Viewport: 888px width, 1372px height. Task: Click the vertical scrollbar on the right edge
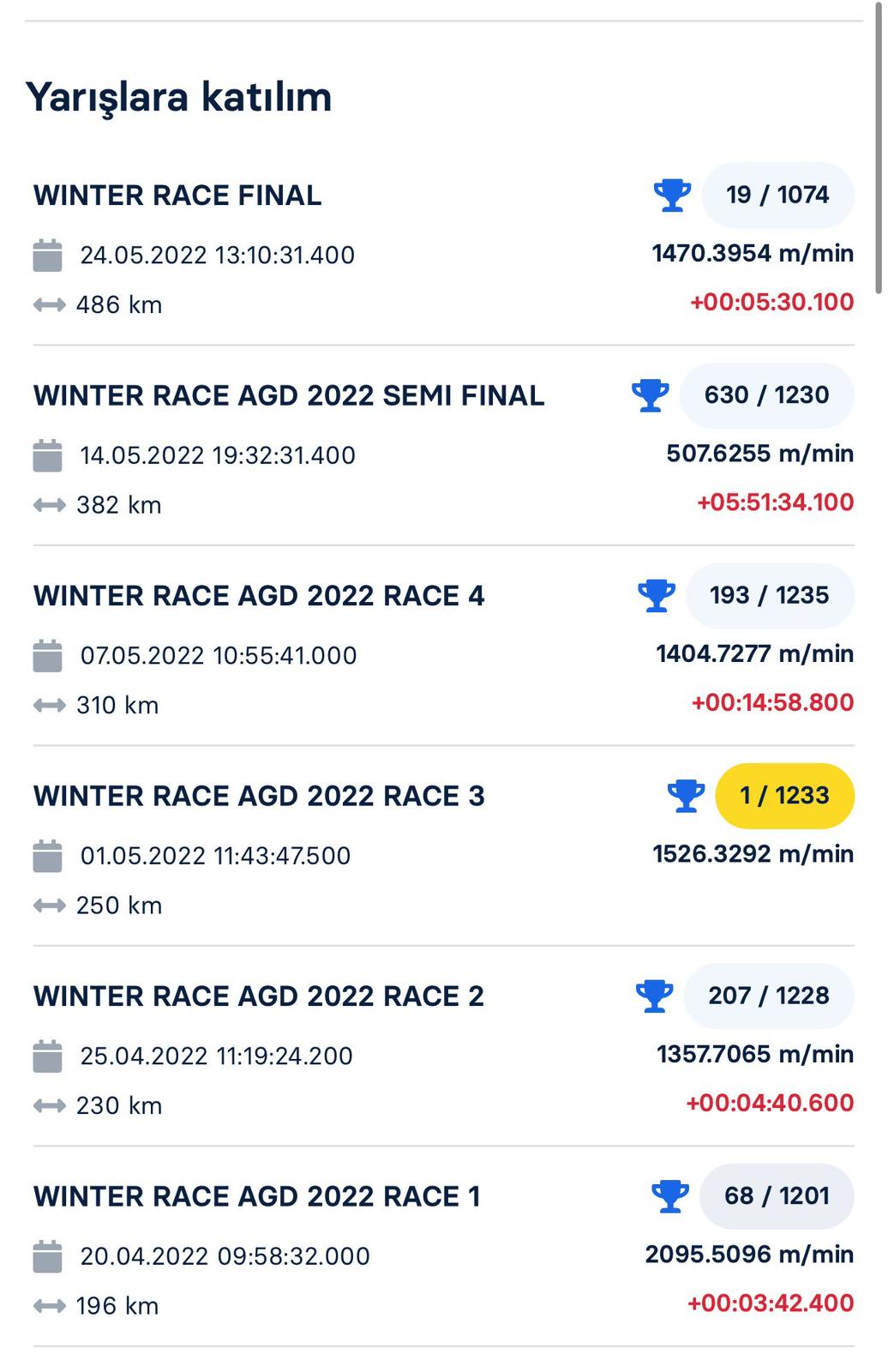pos(879,154)
